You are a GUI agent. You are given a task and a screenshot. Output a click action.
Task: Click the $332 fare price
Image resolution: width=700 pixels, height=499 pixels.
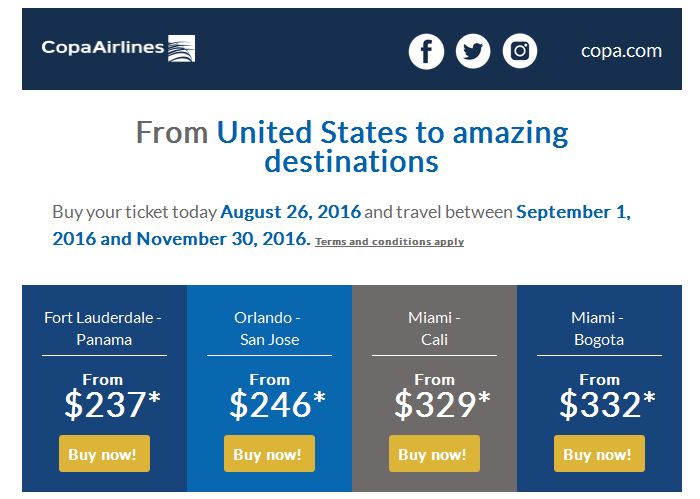tap(607, 404)
